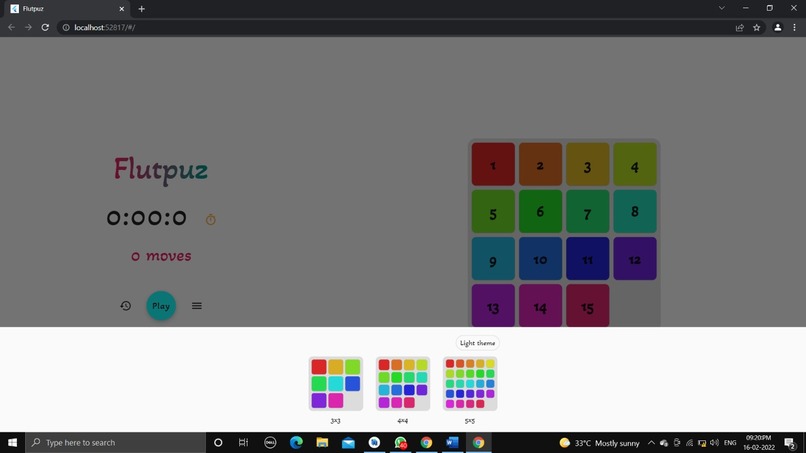Open Microsoft Edge in taskbar
This screenshot has height=453, width=806.
coord(296,442)
